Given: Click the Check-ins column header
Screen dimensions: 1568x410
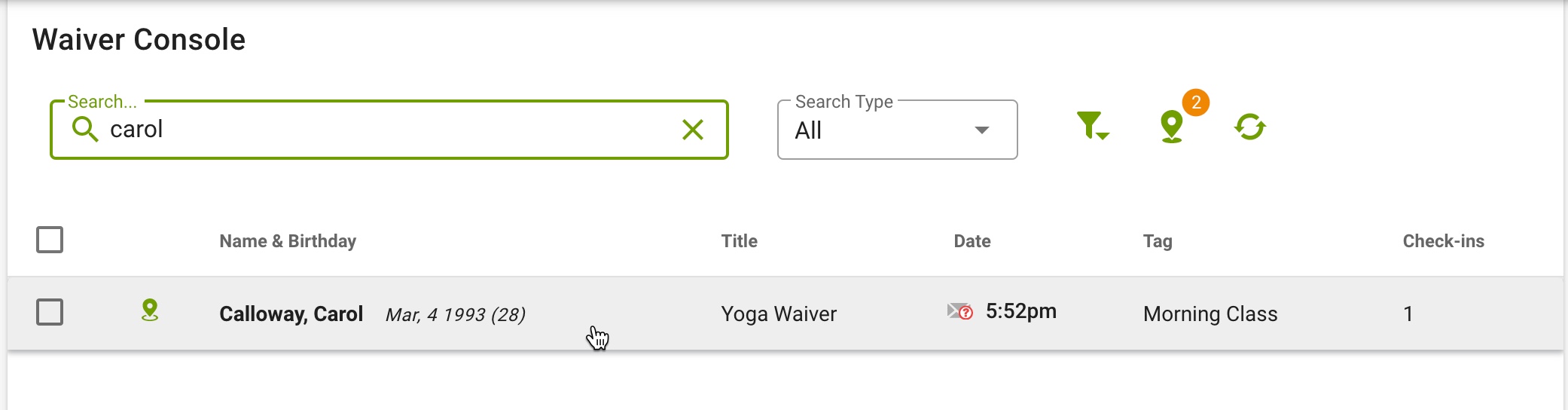Looking at the screenshot, I should click(x=1443, y=241).
